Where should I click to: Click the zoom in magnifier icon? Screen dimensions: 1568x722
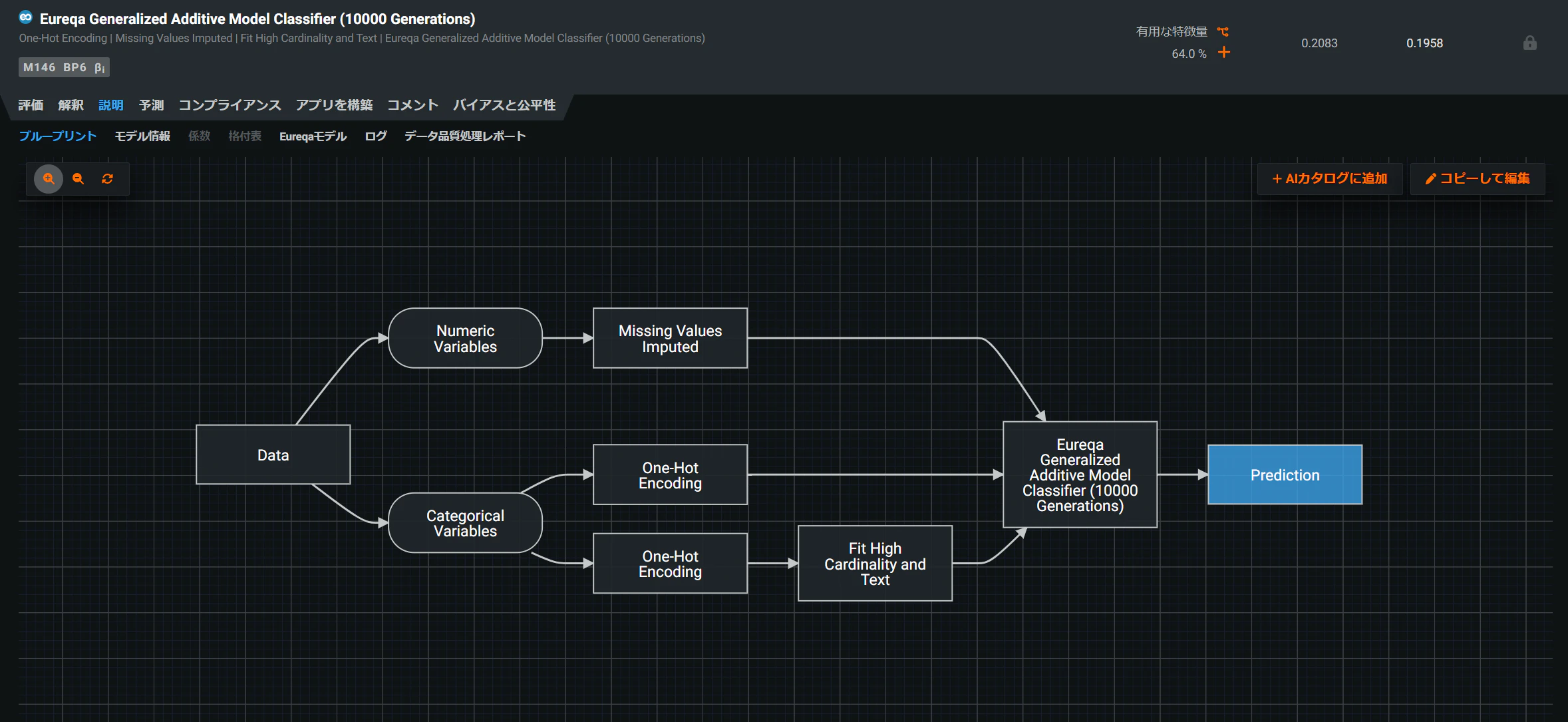point(49,178)
